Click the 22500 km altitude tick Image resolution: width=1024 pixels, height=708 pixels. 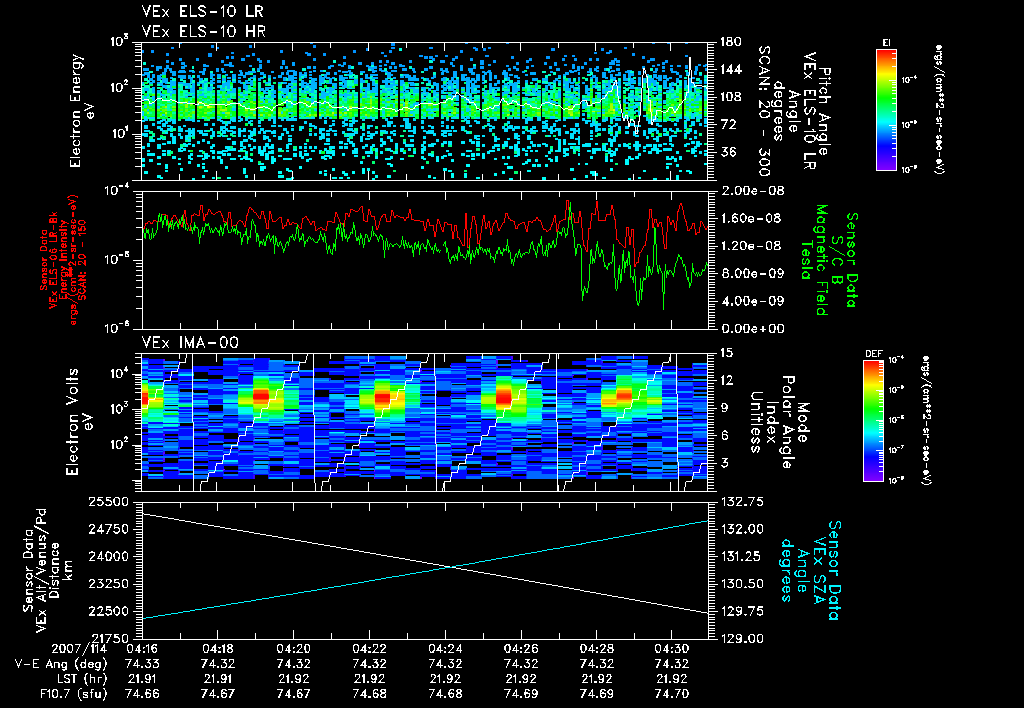click(108, 611)
